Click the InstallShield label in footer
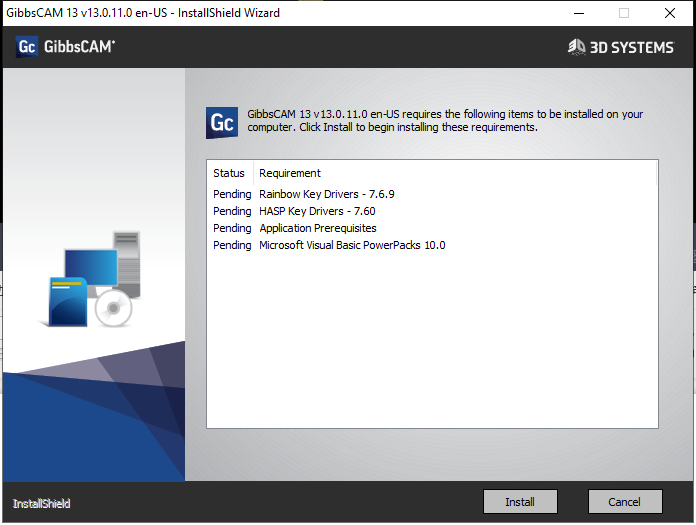Screen dimensions: 696x525 [41, 504]
